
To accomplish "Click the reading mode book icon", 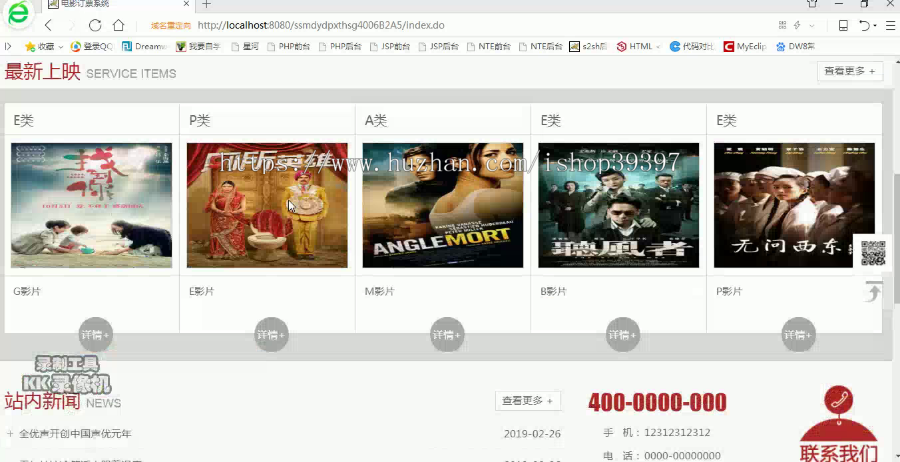I will point(843,25).
